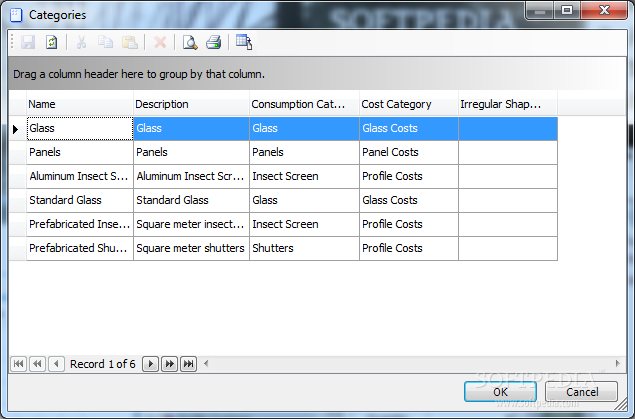Close the Categories window
635x419 pixels.
pos(604,10)
